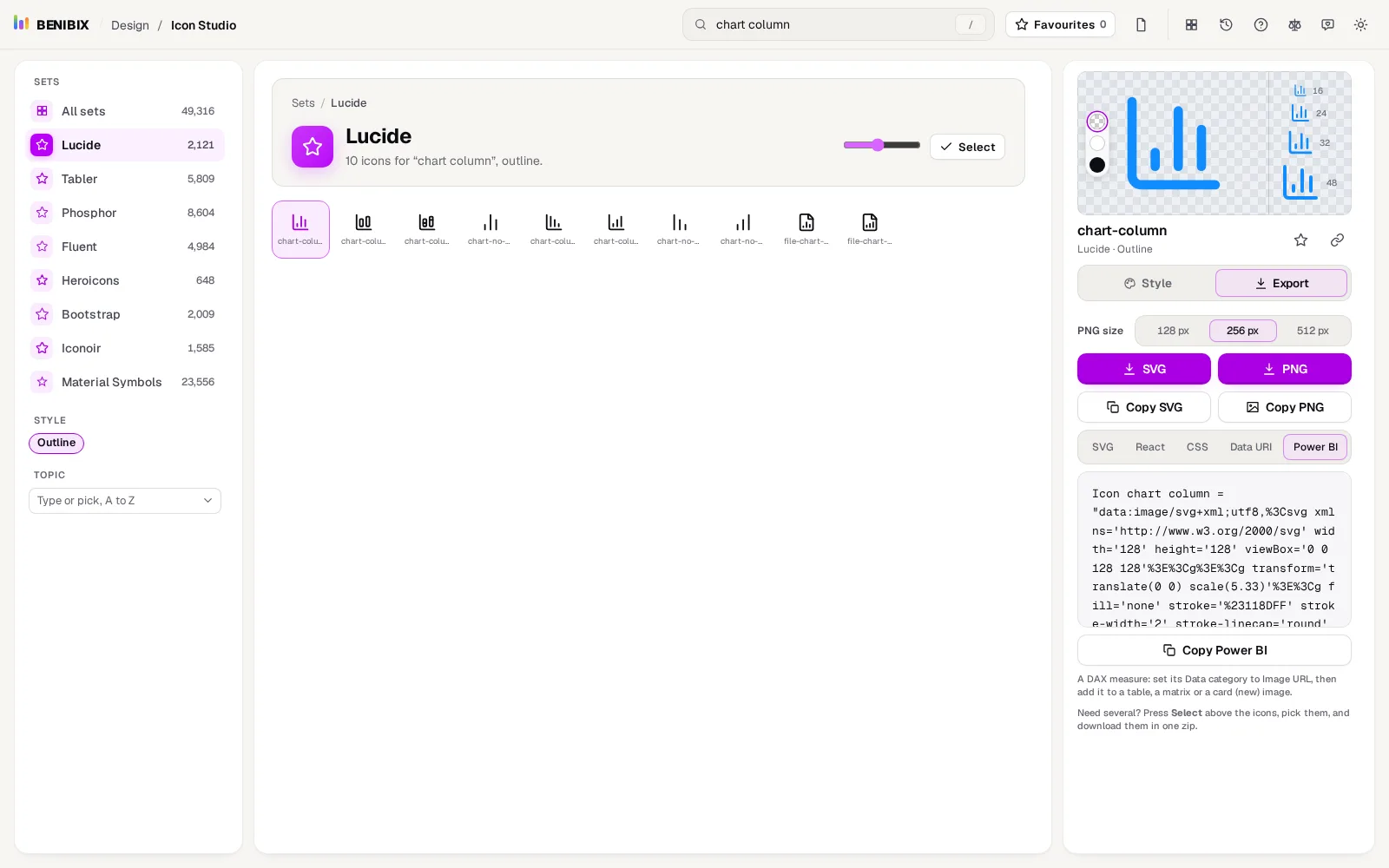Open the four-squares grid icon in header
1389x868 pixels.
point(1192,25)
